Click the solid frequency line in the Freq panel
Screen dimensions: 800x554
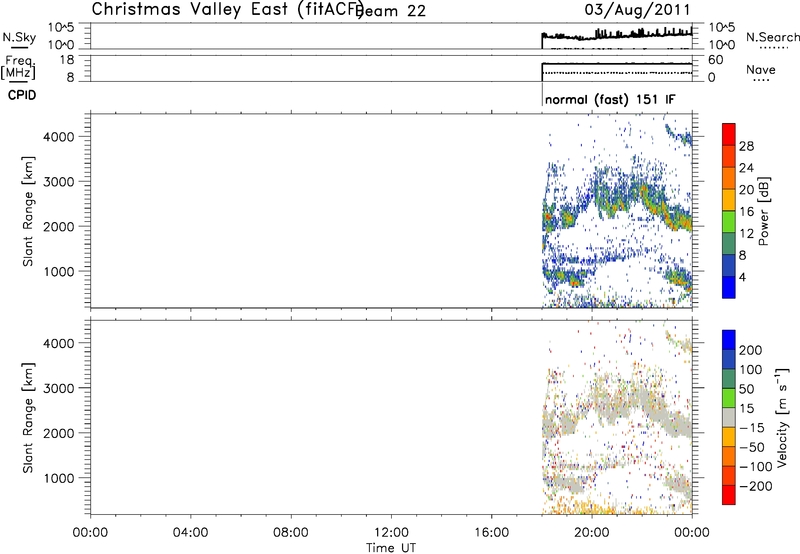pos(617,64)
